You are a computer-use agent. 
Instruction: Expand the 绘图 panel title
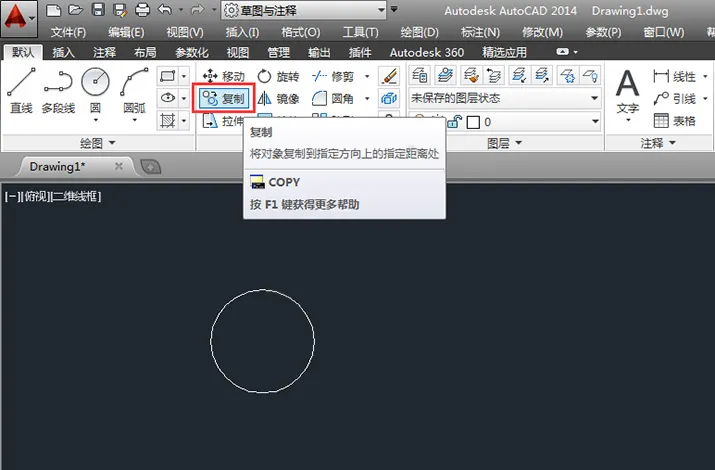[98, 143]
